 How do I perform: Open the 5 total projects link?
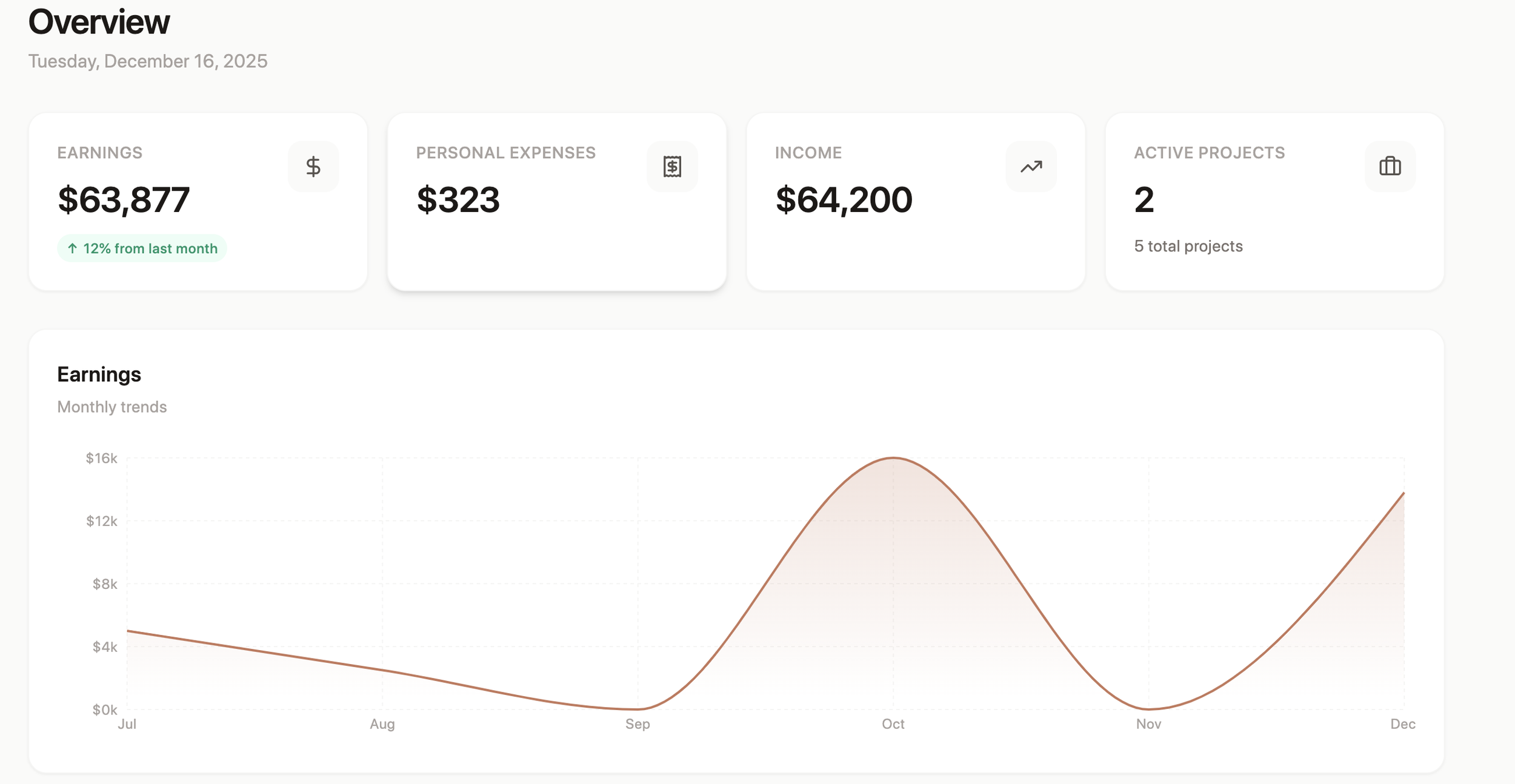[1188, 247]
